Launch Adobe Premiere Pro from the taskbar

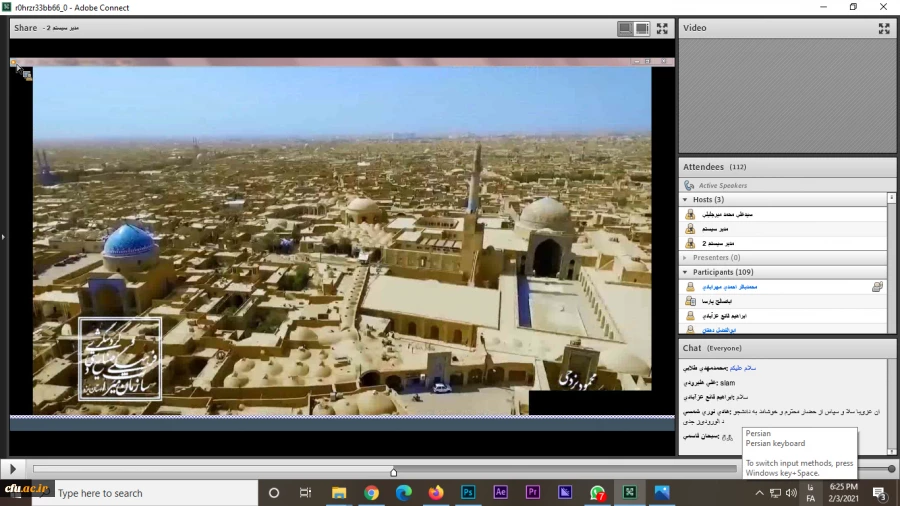tap(532, 493)
